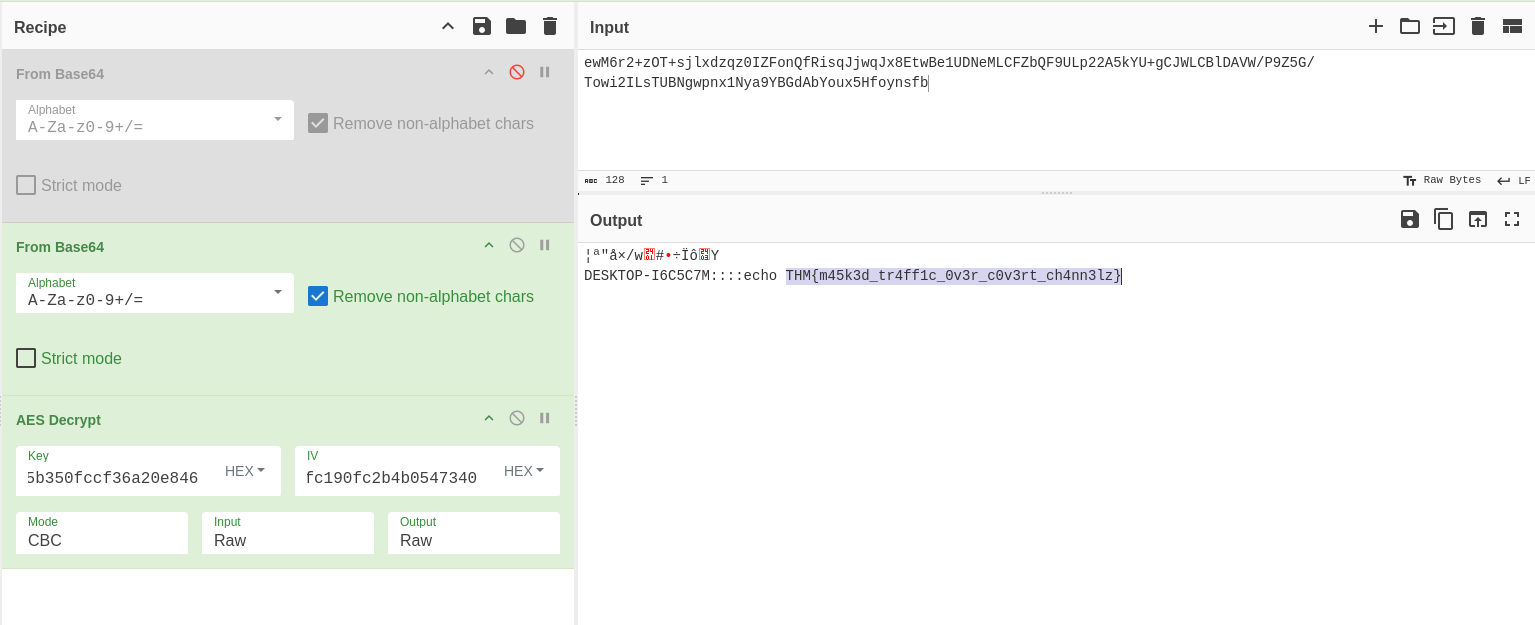
Task: Reset the input pane layout
Action: [x=1512, y=26]
